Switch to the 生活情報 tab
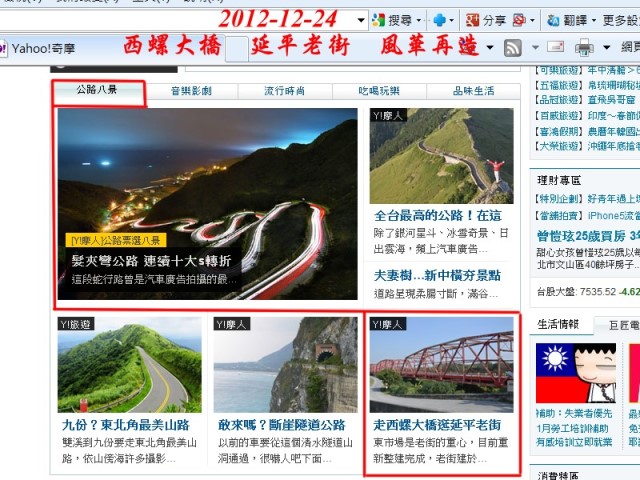Viewport: 640px width, 480px height. click(x=558, y=325)
